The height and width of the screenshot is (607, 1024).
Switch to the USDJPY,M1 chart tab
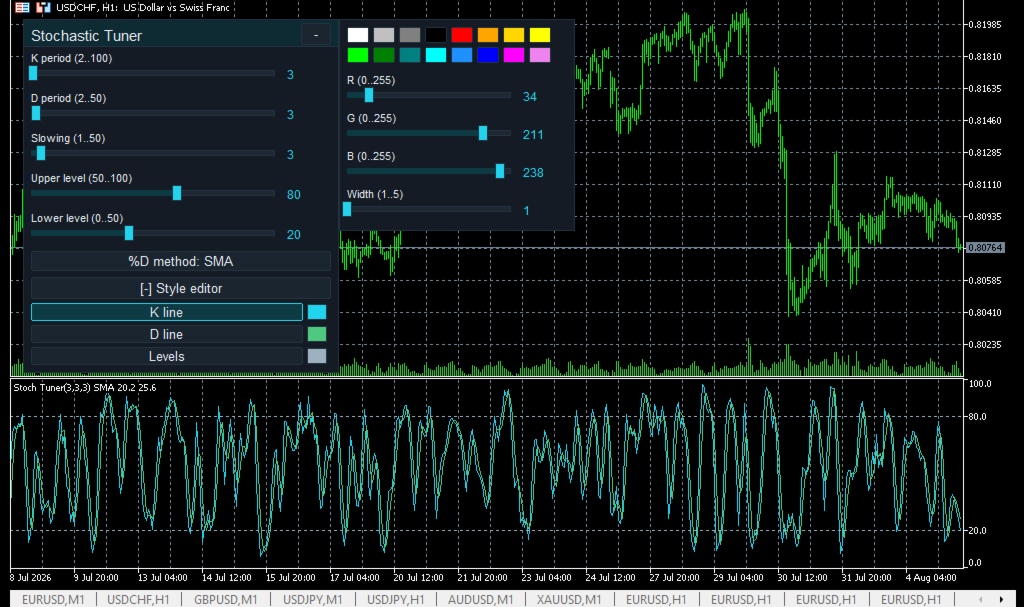pyautogui.click(x=313, y=599)
